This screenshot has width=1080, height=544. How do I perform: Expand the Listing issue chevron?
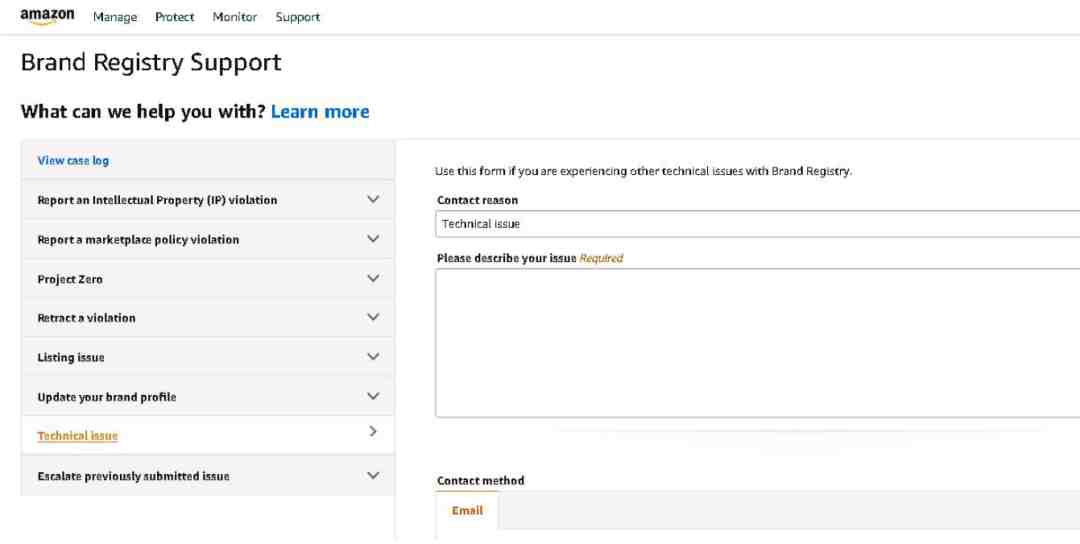tap(373, 357)
